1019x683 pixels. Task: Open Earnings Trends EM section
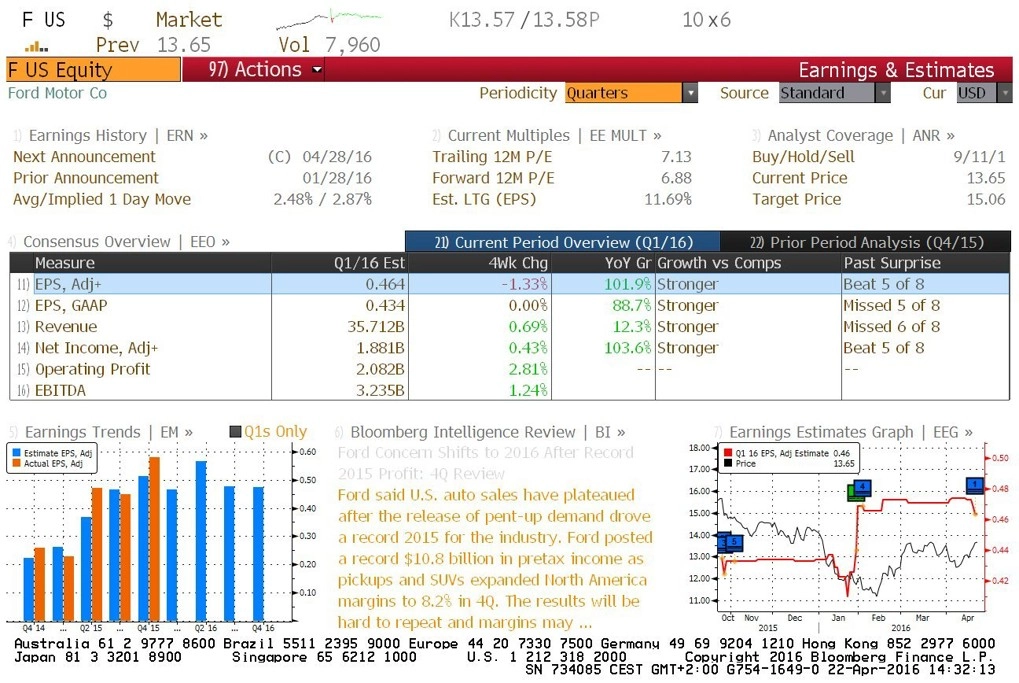pyautogui.click(x=101, y=432)
